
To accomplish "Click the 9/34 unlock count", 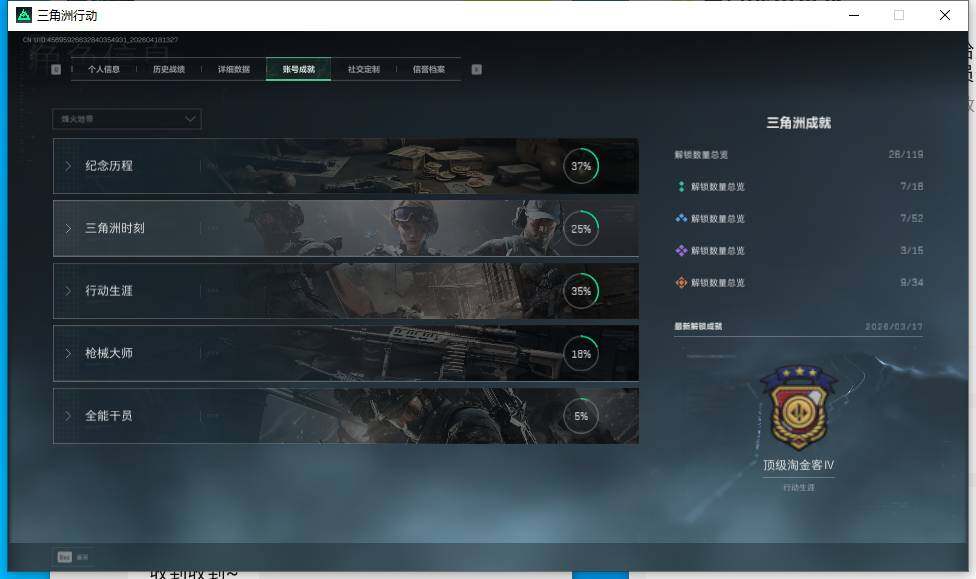I will 911,283.
